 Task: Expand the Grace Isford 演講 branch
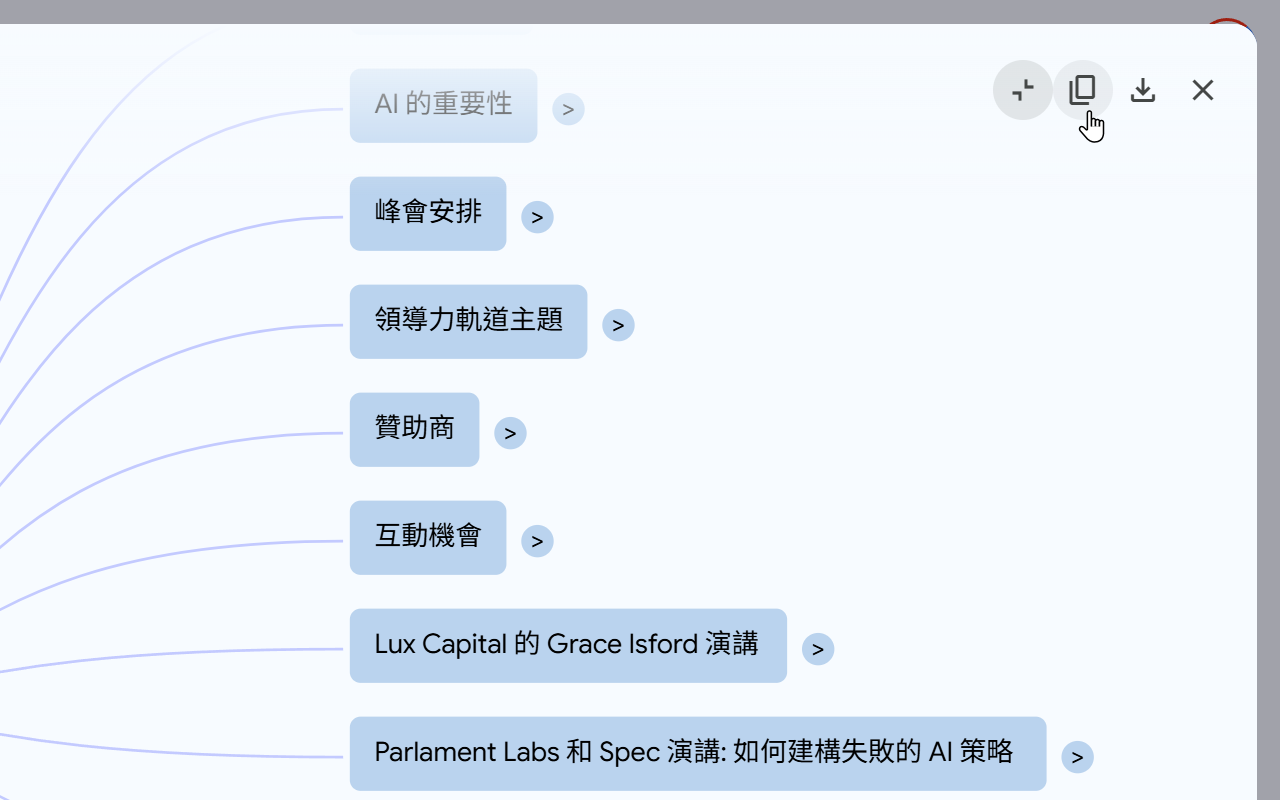click(x=818, y=648)
